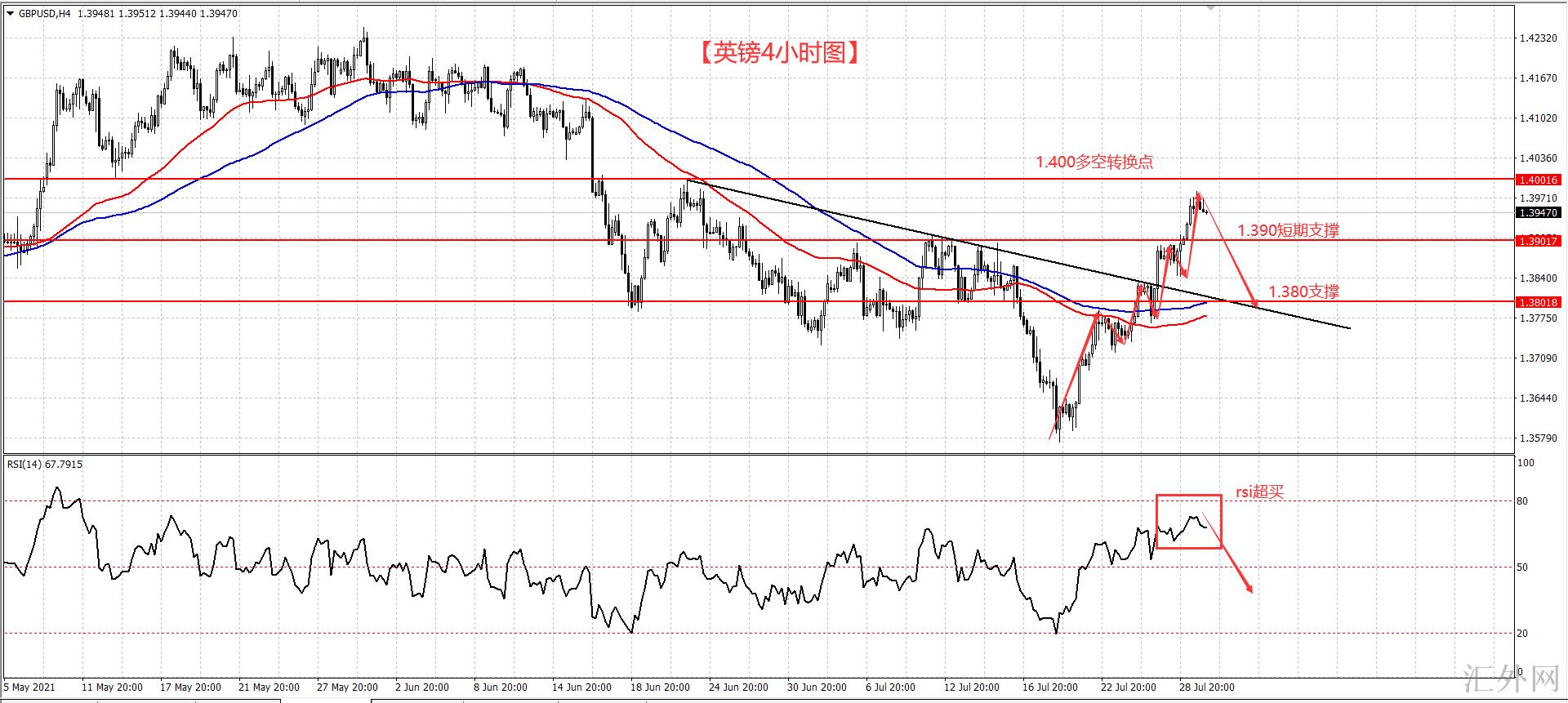This screenshot has width=1568, height=703.
Task: Click the 1.39470 current price tag
Action: pyautogui.click(x=1537, y=212)
